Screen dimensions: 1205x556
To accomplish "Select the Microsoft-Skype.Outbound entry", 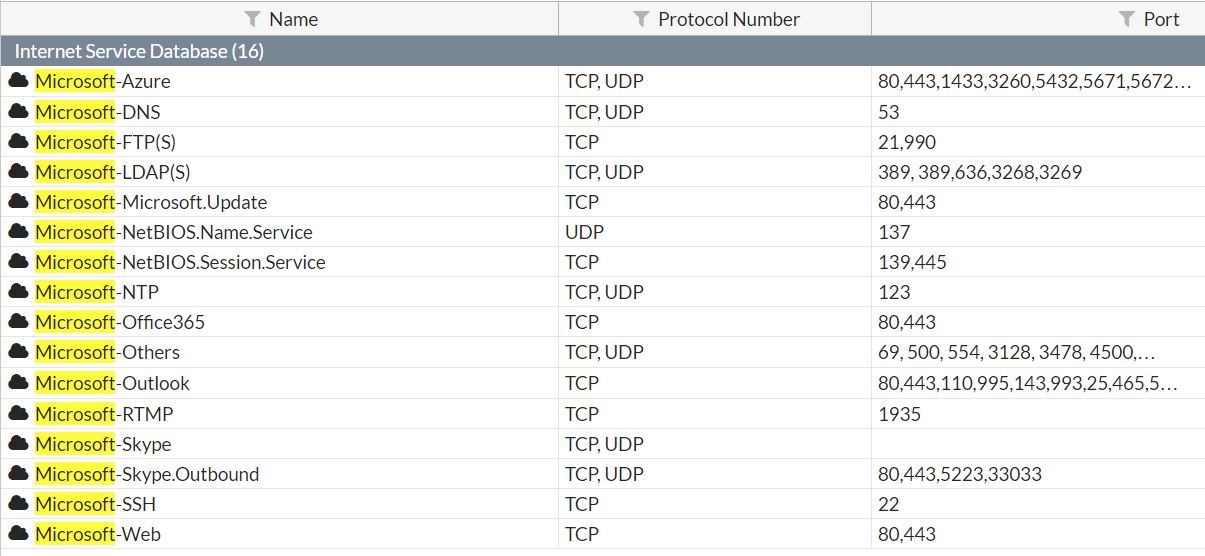I will point(602,473).
